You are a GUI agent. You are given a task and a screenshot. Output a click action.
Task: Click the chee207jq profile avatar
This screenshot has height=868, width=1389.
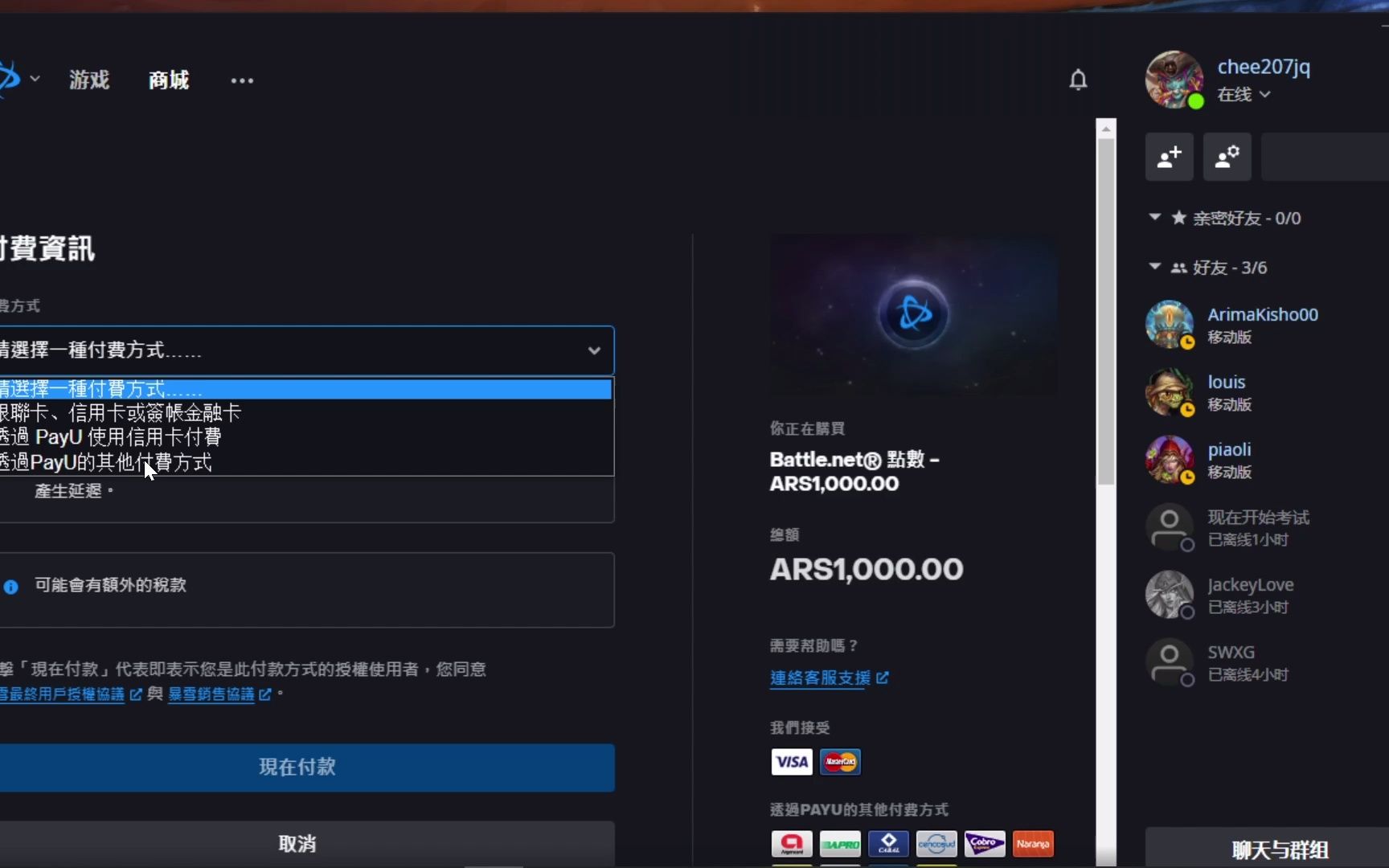point(1174,80)
